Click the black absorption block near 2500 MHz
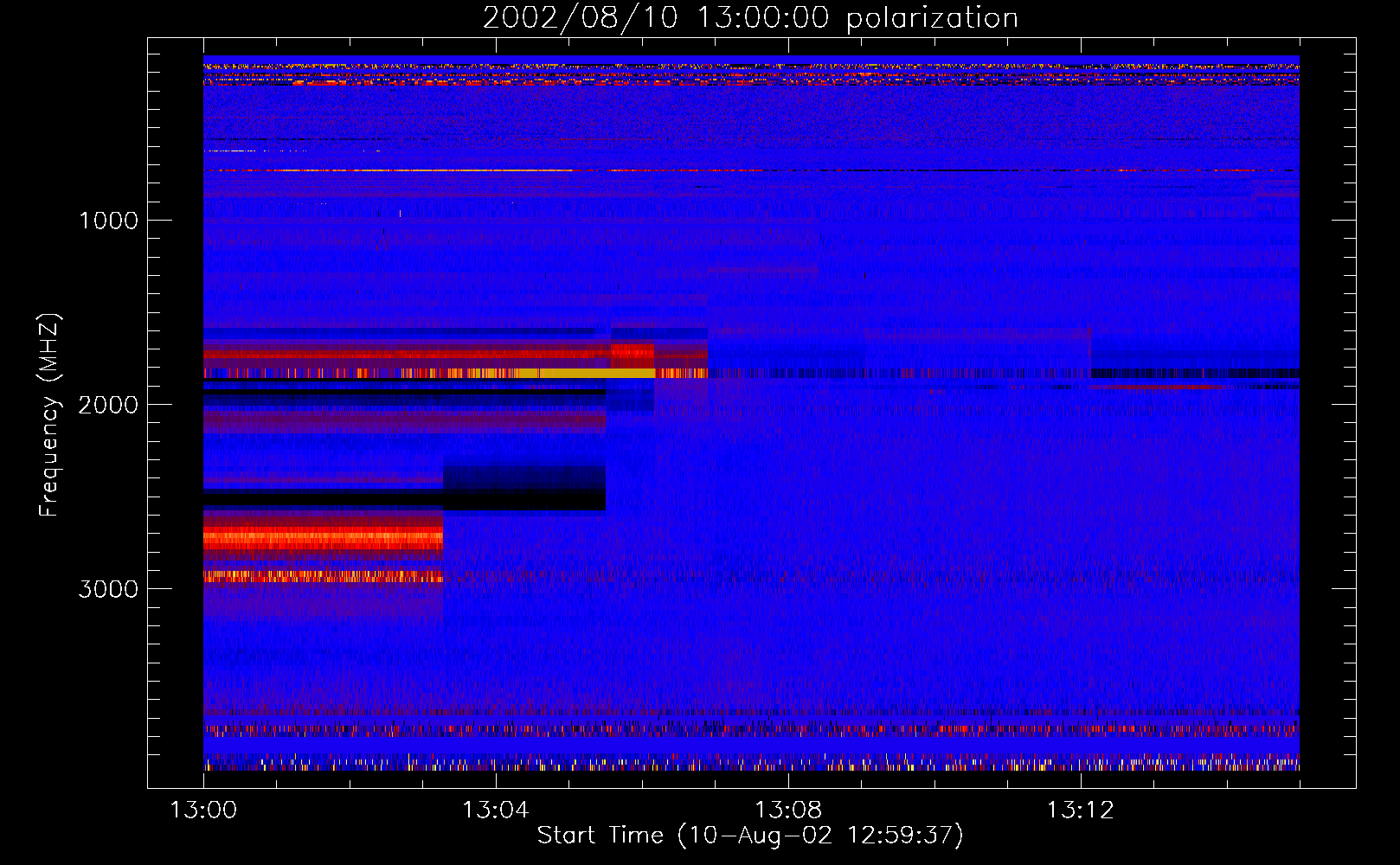This screenshot has height=865, width=1400. coord(523,489)
